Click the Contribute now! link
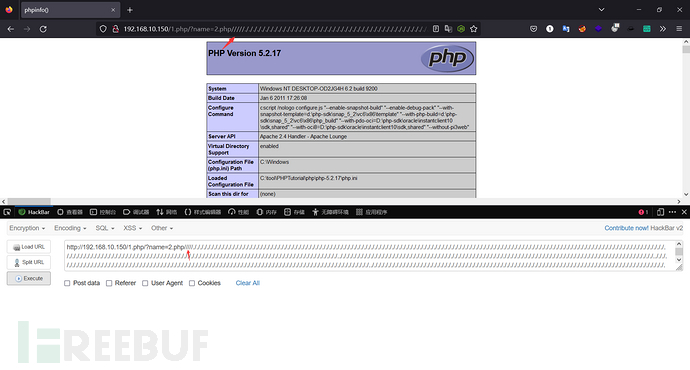 tap(626, 228)
